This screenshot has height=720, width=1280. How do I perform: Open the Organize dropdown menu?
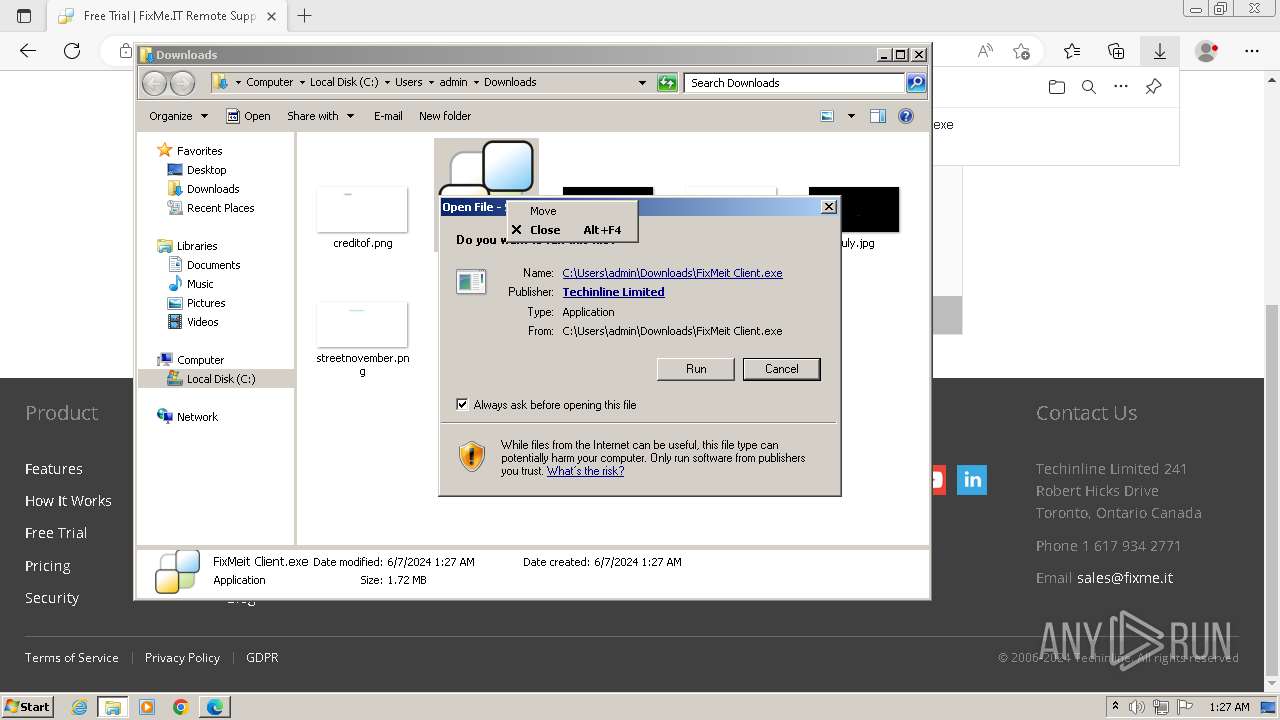(x=178, y=116)
